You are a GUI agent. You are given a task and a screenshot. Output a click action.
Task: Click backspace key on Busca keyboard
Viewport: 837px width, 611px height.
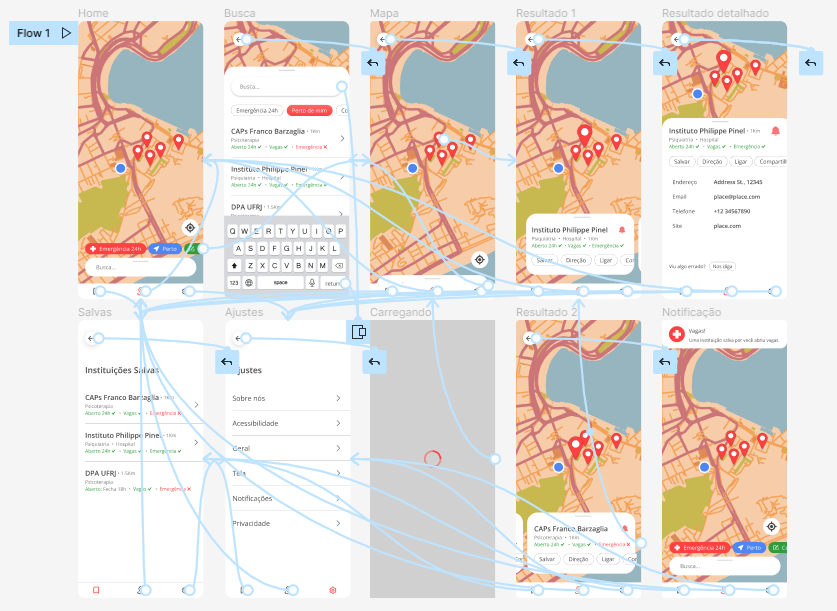(339, 265)
